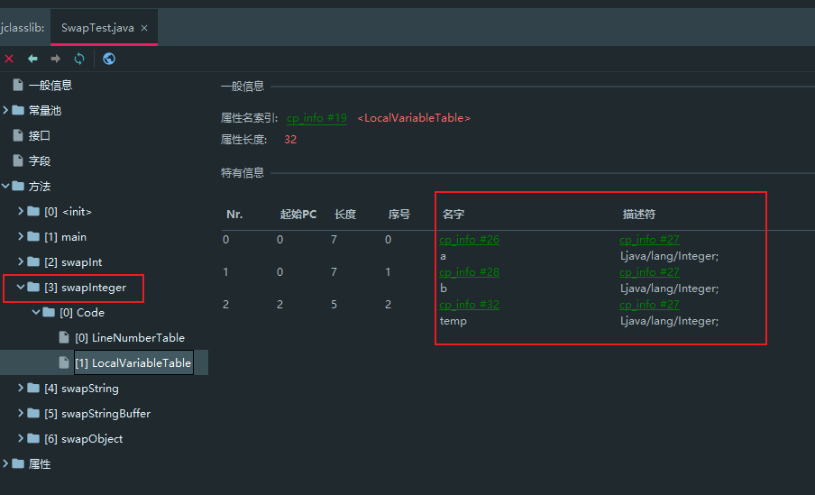Click the forward arrow navigation icon

tap(56, 59)
